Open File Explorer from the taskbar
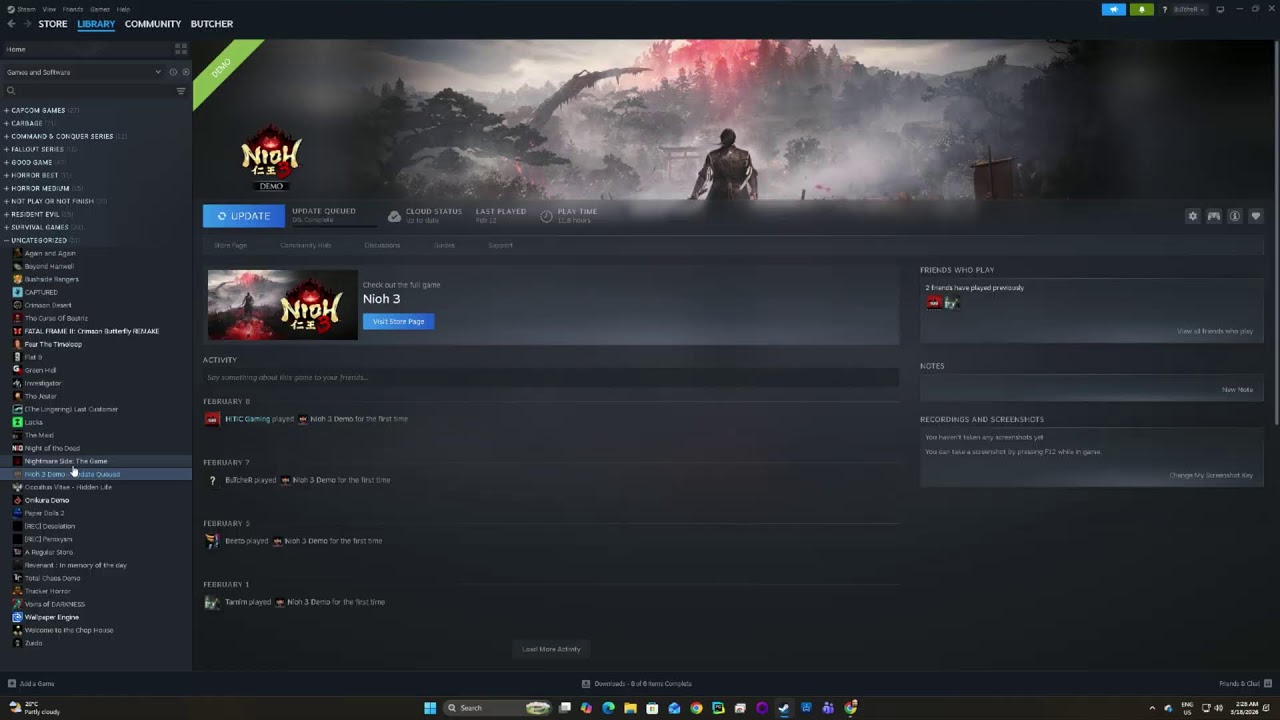Viewport: 1280px width, 720px height. 630,708
